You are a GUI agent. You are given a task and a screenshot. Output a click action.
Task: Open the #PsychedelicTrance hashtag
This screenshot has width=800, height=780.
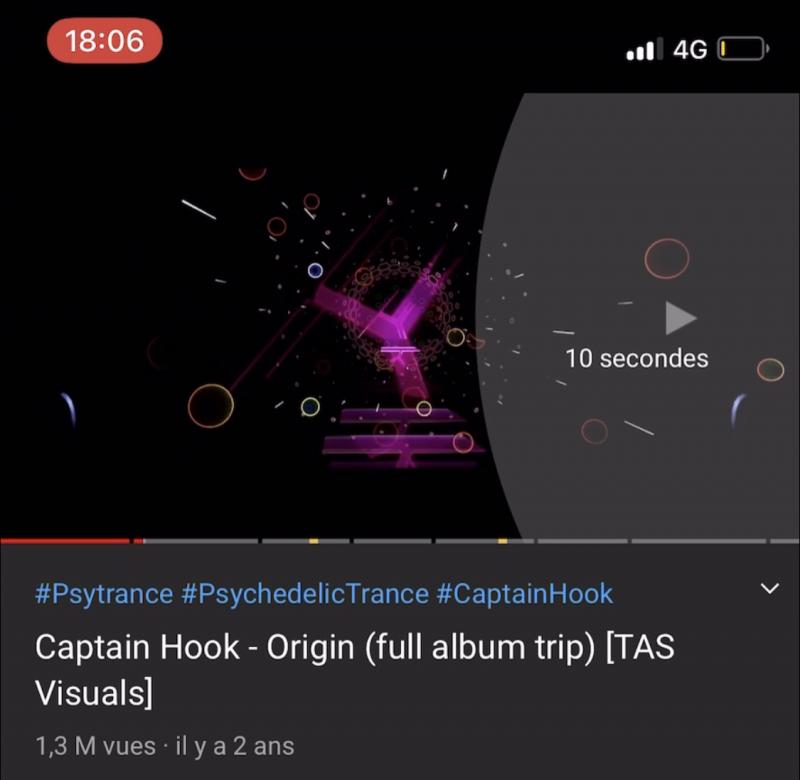click(305, 594)
